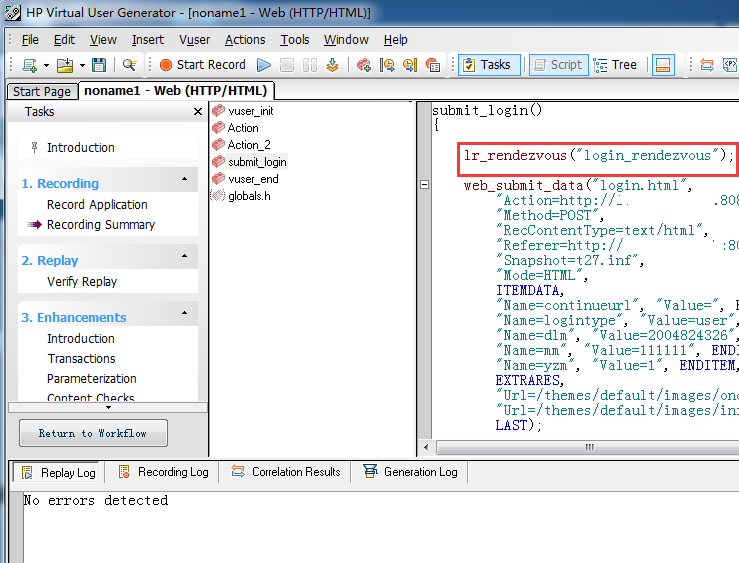The height and width of the screenshot is (563, 739).
Task: Open the dropdown arrow beside New Script
Action: click(46, 65)
